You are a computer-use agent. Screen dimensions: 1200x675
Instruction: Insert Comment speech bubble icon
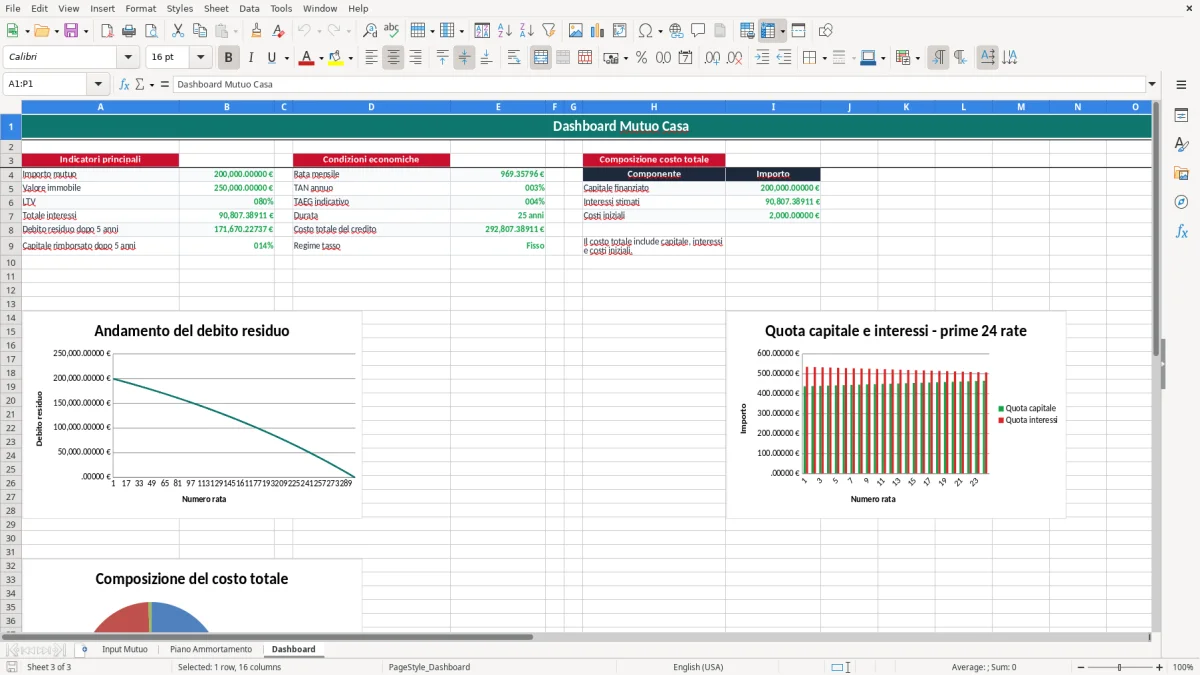[x=698, y=31]
